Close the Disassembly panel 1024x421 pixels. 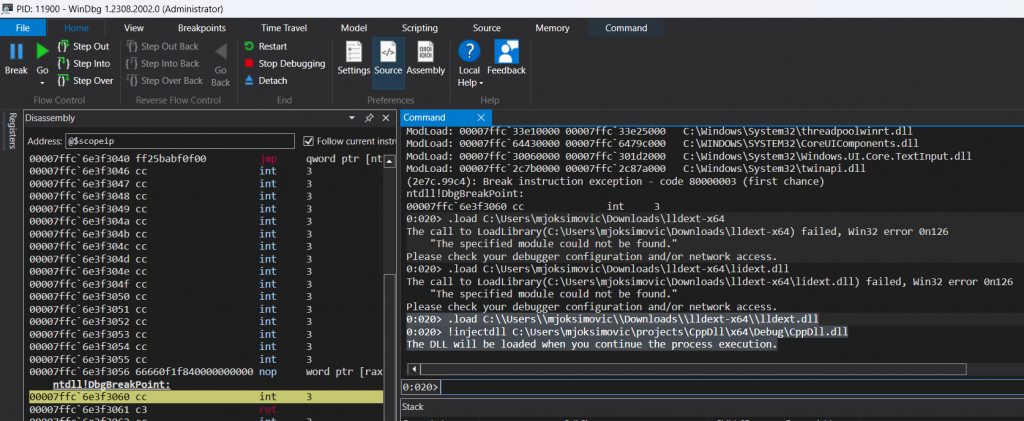tap(386, 118)
